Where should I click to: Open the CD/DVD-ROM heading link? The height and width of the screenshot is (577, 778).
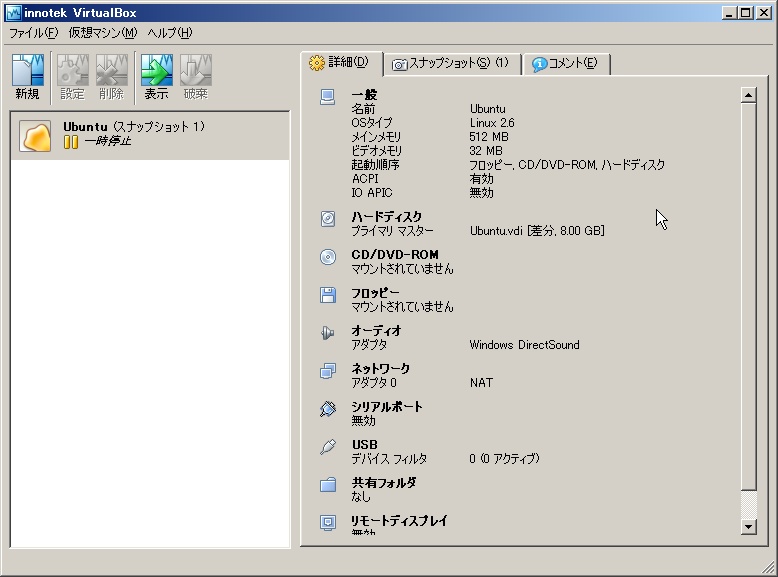(395, 255)
